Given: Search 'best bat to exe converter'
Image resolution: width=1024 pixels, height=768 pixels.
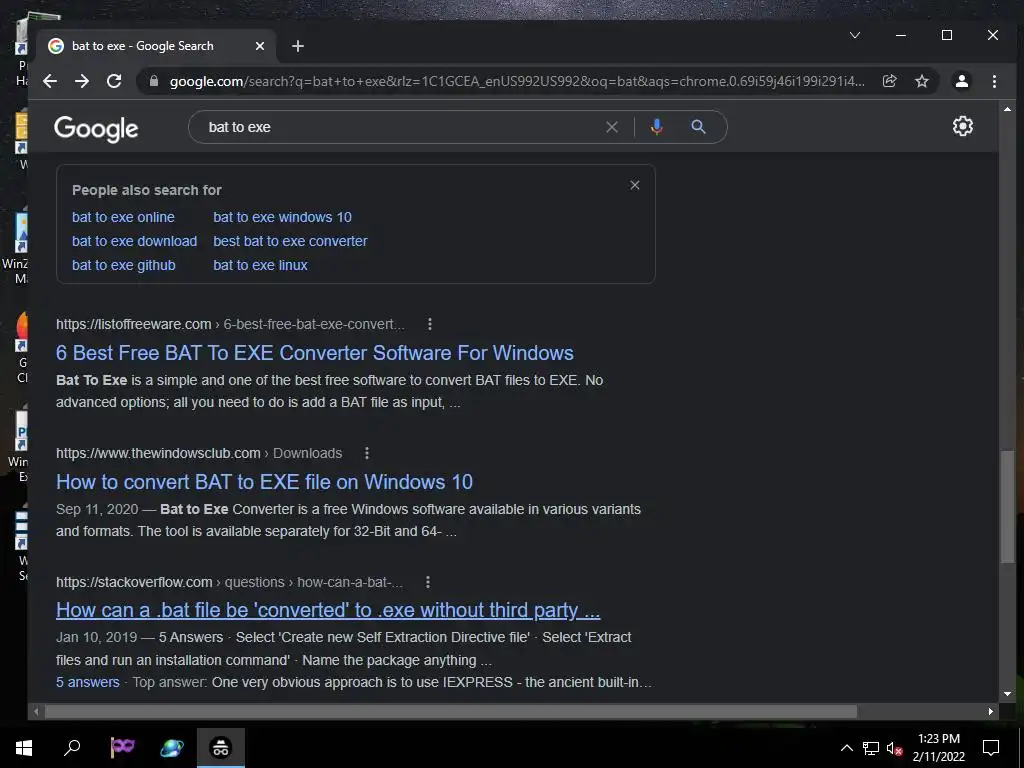Looking at the screenshot, I should pyautogui.click(x=290, y=241).
